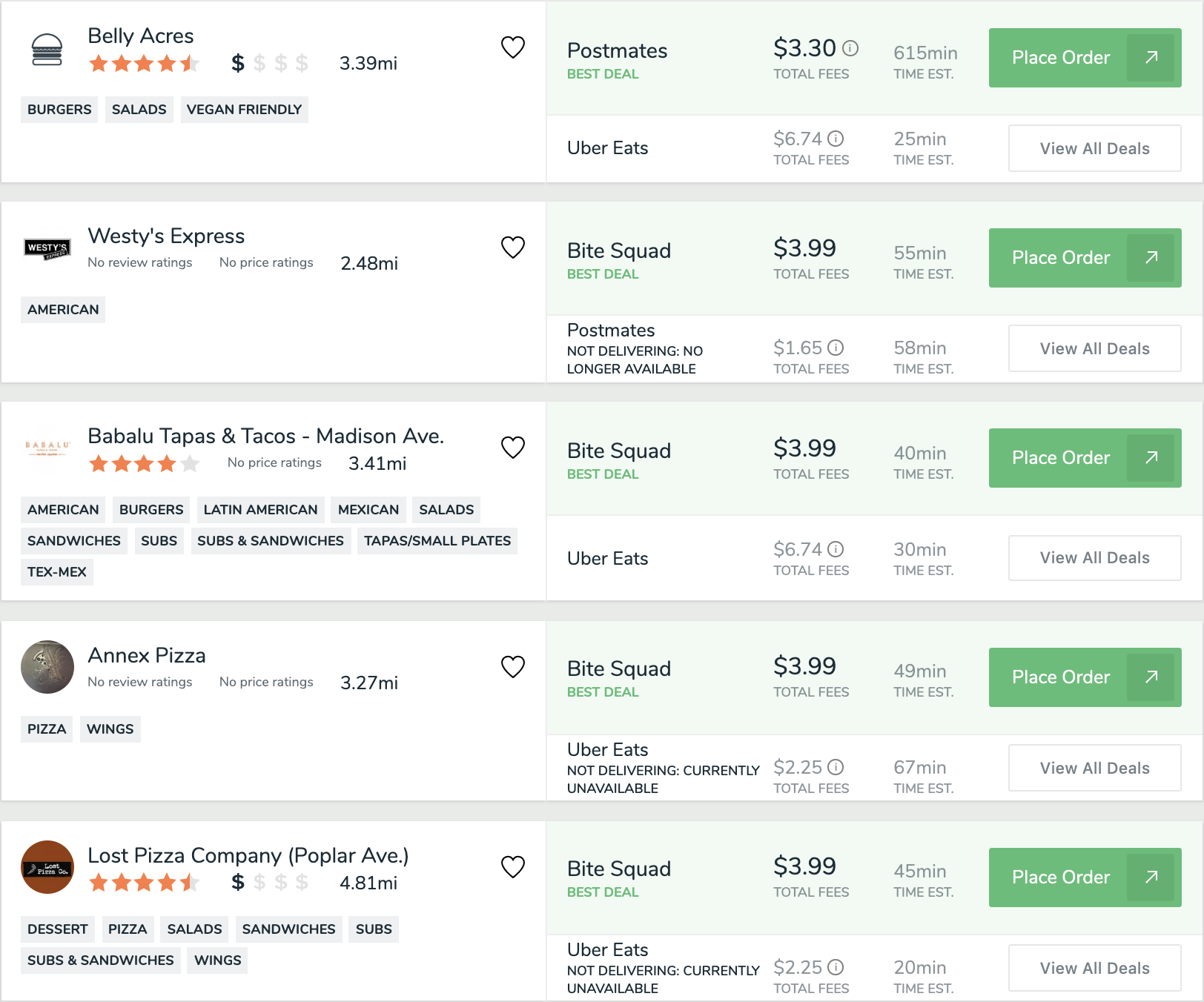Select BURGERS tag on Belly Acres
Image resolution: width=1204 pixels, height=1002 pixels.
(59, 110)
